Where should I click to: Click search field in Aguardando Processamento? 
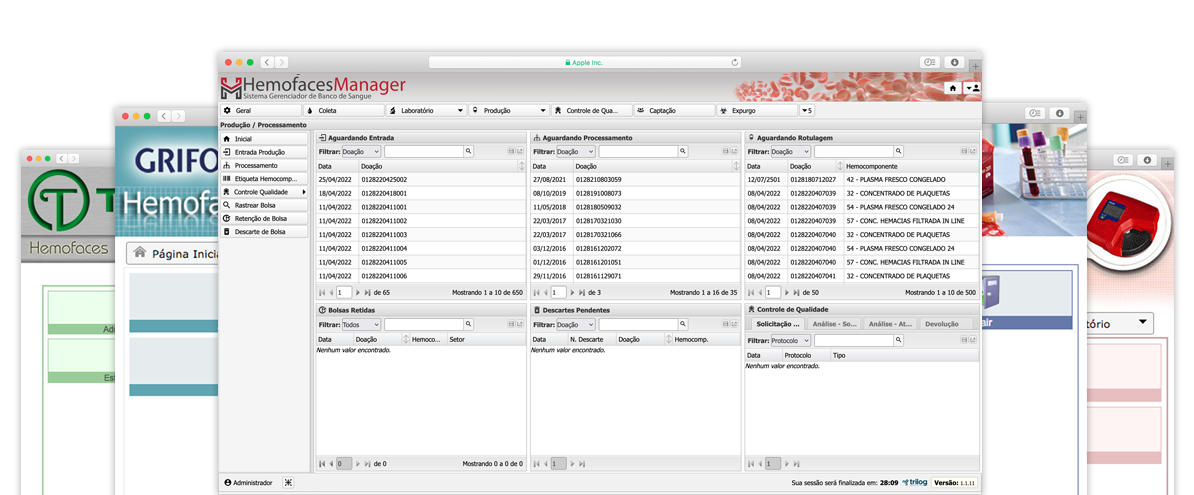pyautogui.click(x=638, y=152)
